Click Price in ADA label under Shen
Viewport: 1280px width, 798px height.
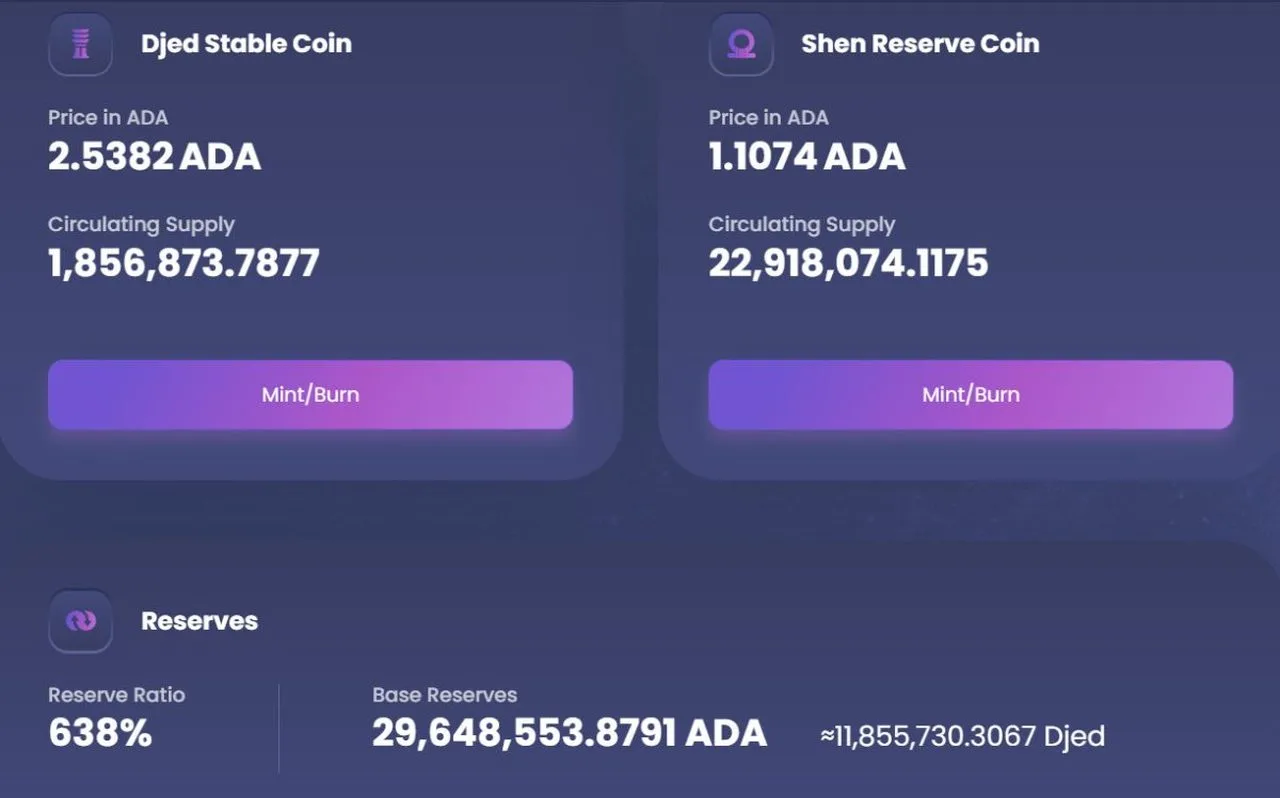(768, 118)
